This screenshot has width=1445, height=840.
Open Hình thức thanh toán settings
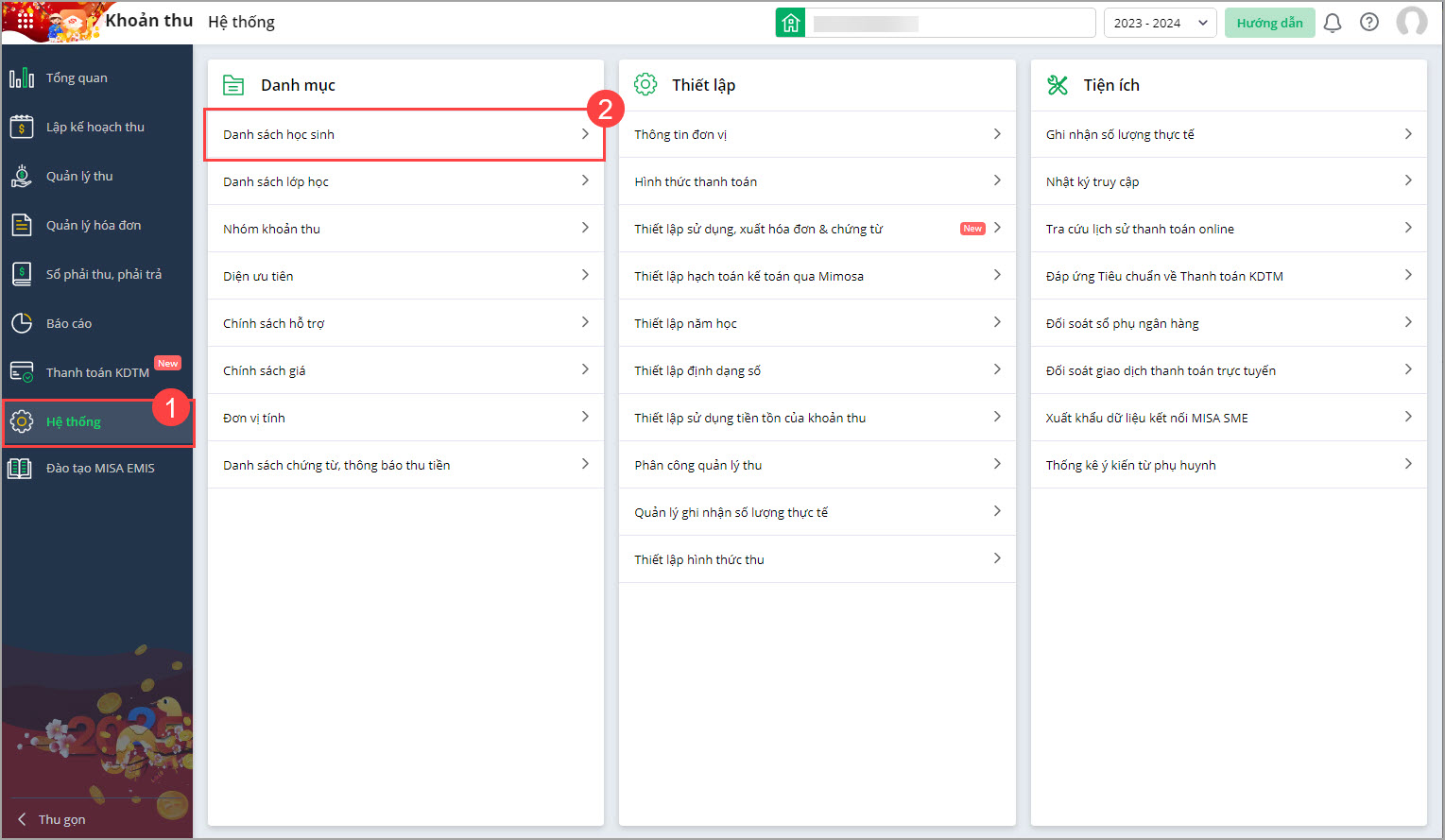696,181
